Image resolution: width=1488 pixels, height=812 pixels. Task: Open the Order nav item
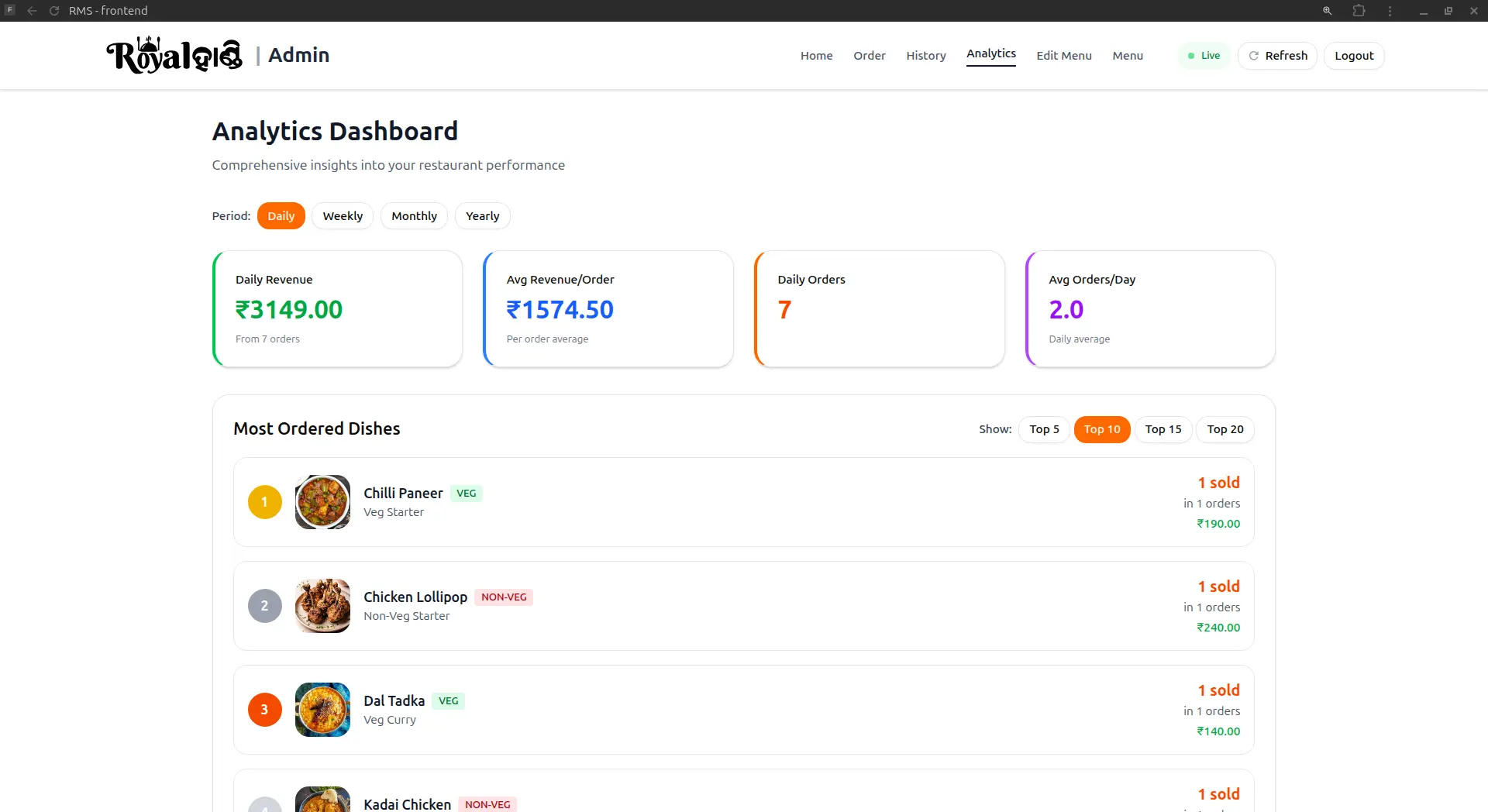coord(870,56)
